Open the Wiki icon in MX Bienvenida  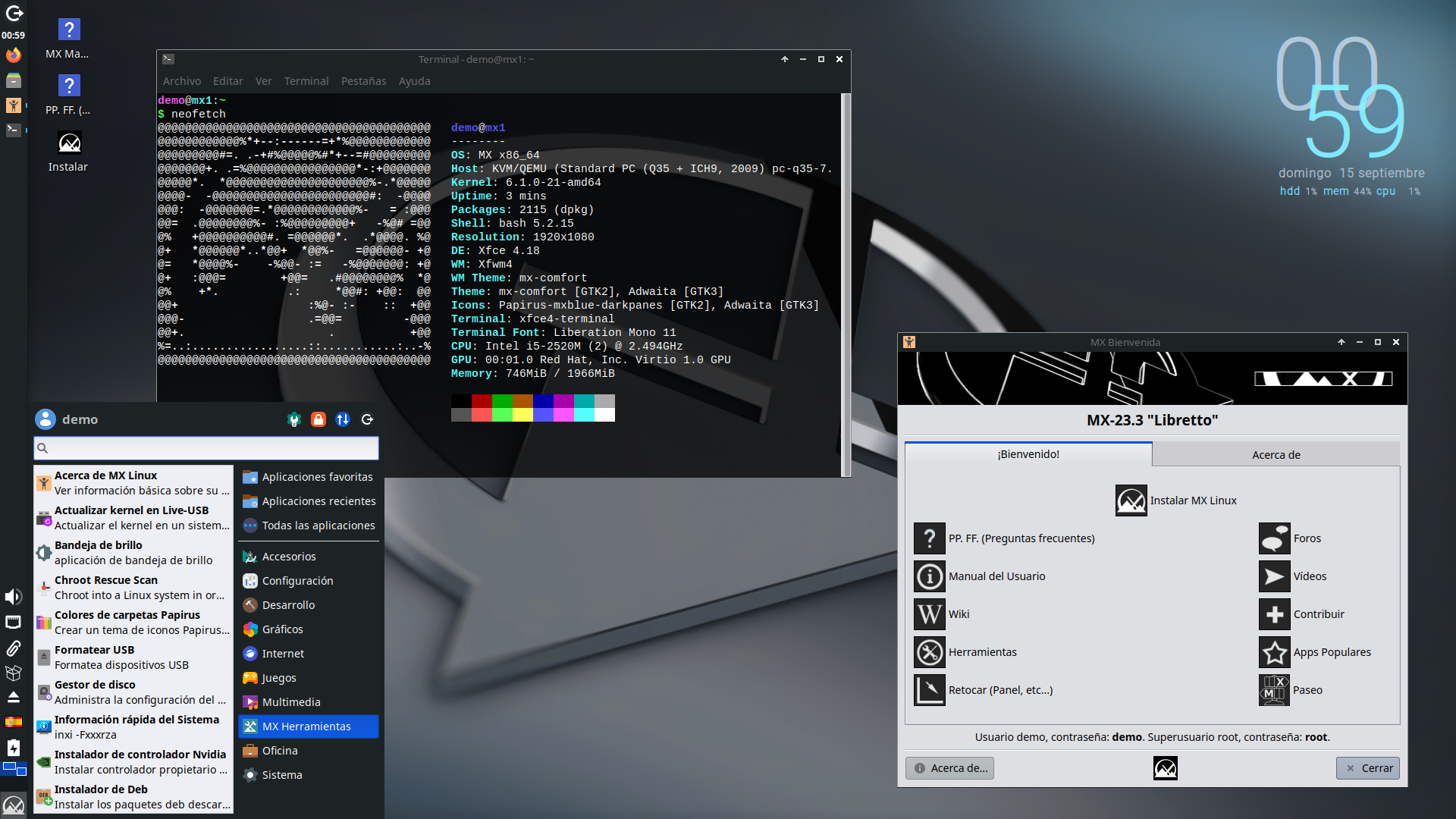coord(929,614)
